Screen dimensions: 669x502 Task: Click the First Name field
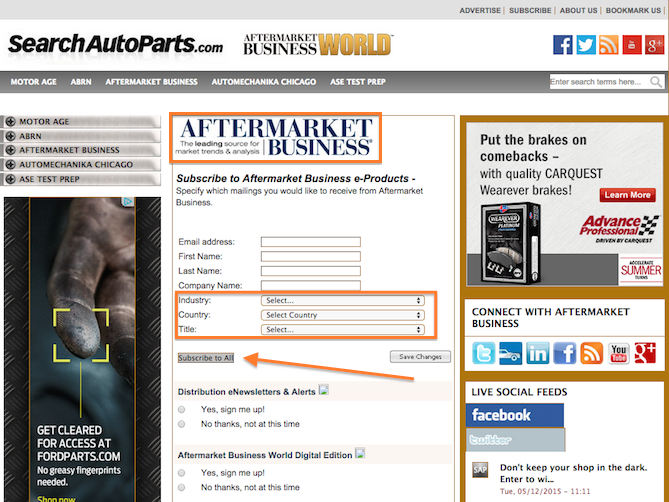click(311, 256)
